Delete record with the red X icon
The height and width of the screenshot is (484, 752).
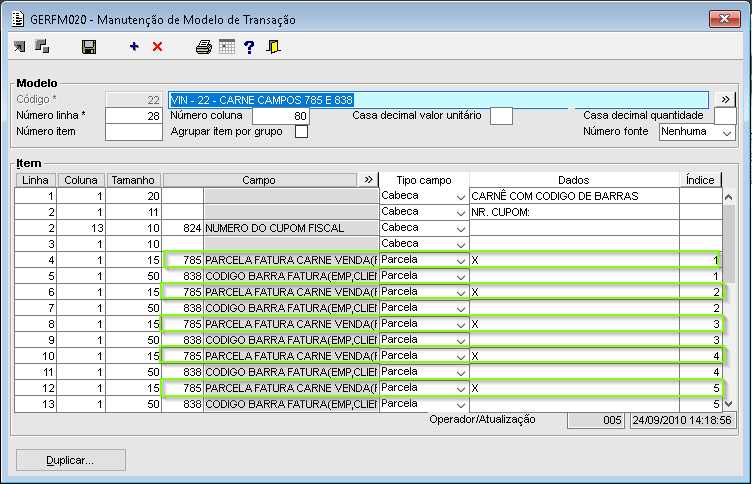157,47
